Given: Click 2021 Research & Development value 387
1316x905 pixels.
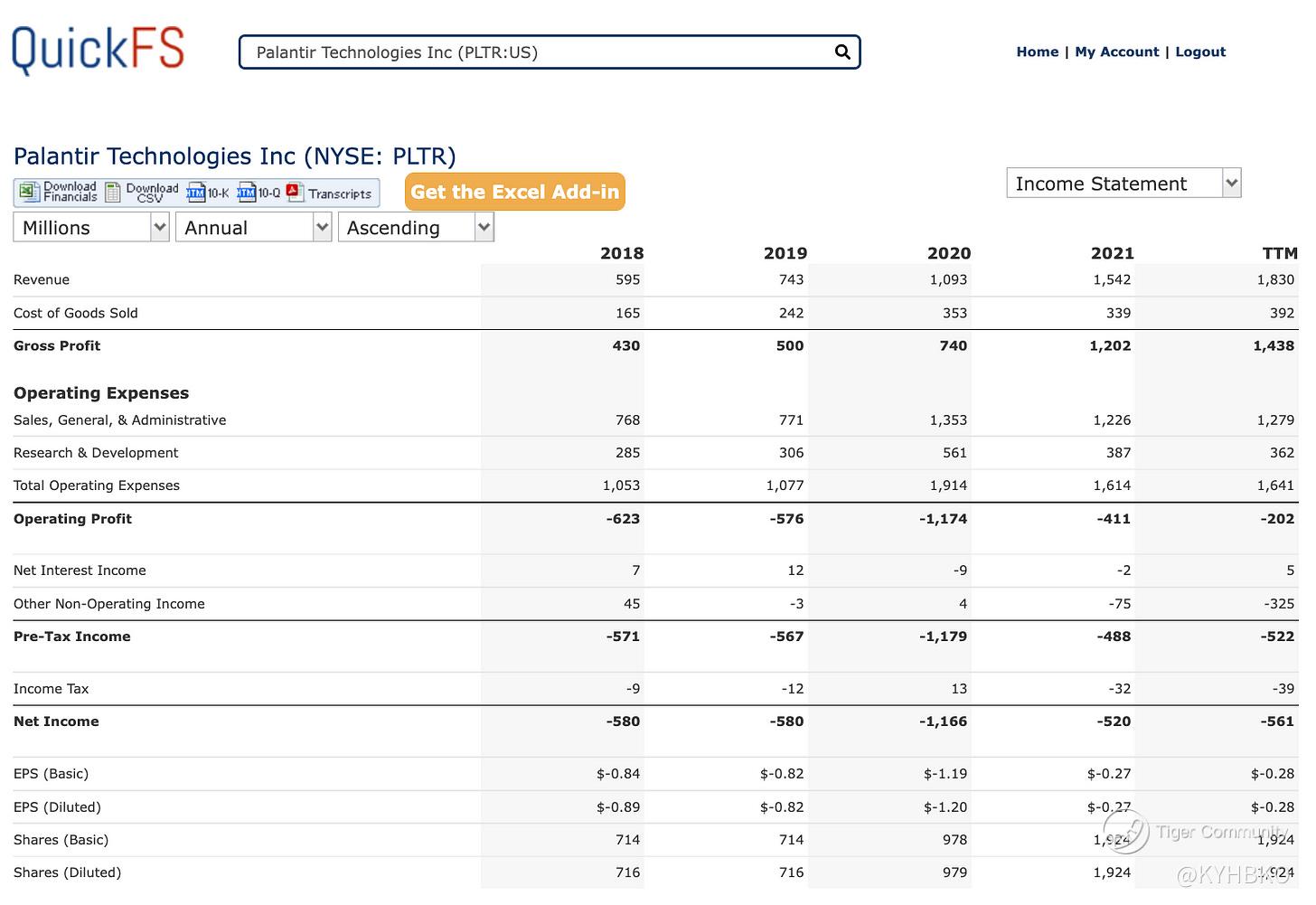Looking at the screenshot, I should [x=1118, y=453].
